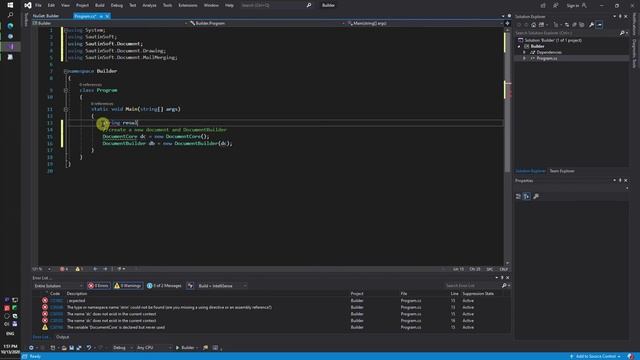Collapse the Builder project node
Screen dimensions: 640x360
tap(519, 46)
